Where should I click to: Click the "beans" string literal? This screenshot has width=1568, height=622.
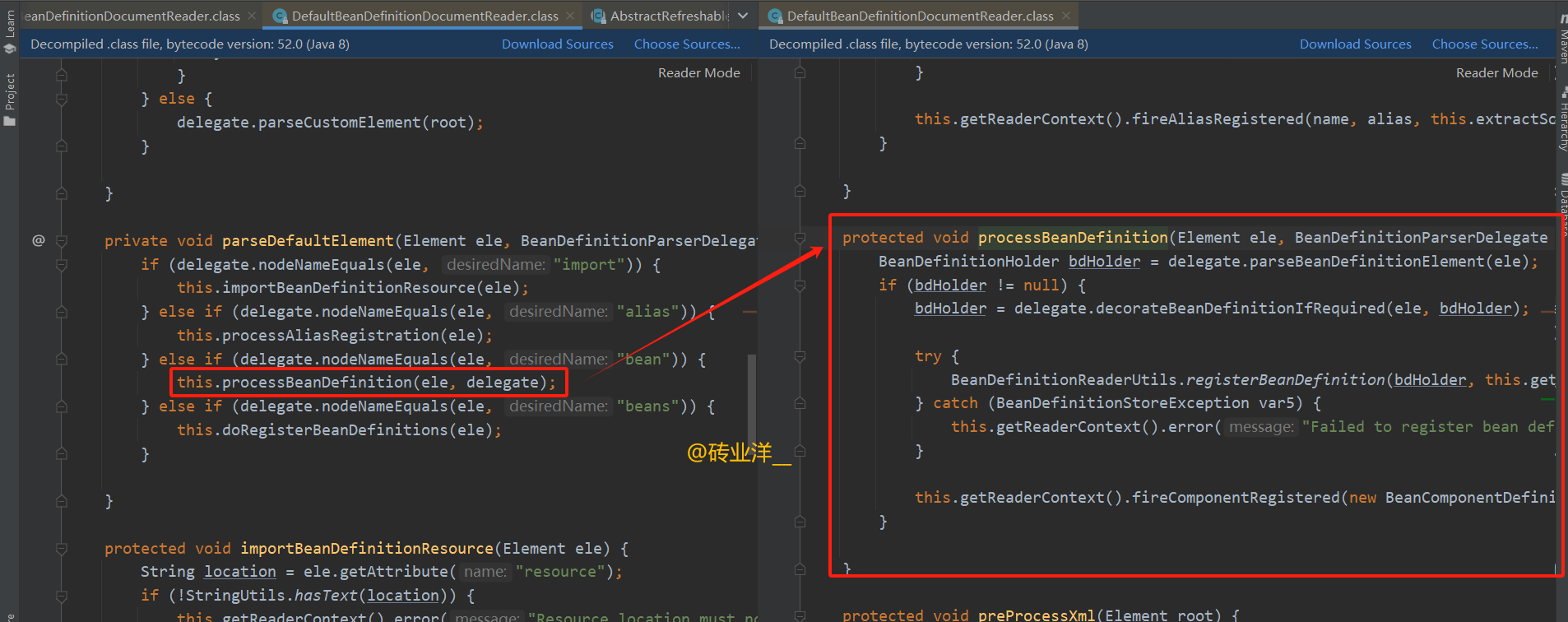pyautogui.click(x=647, y=406)
